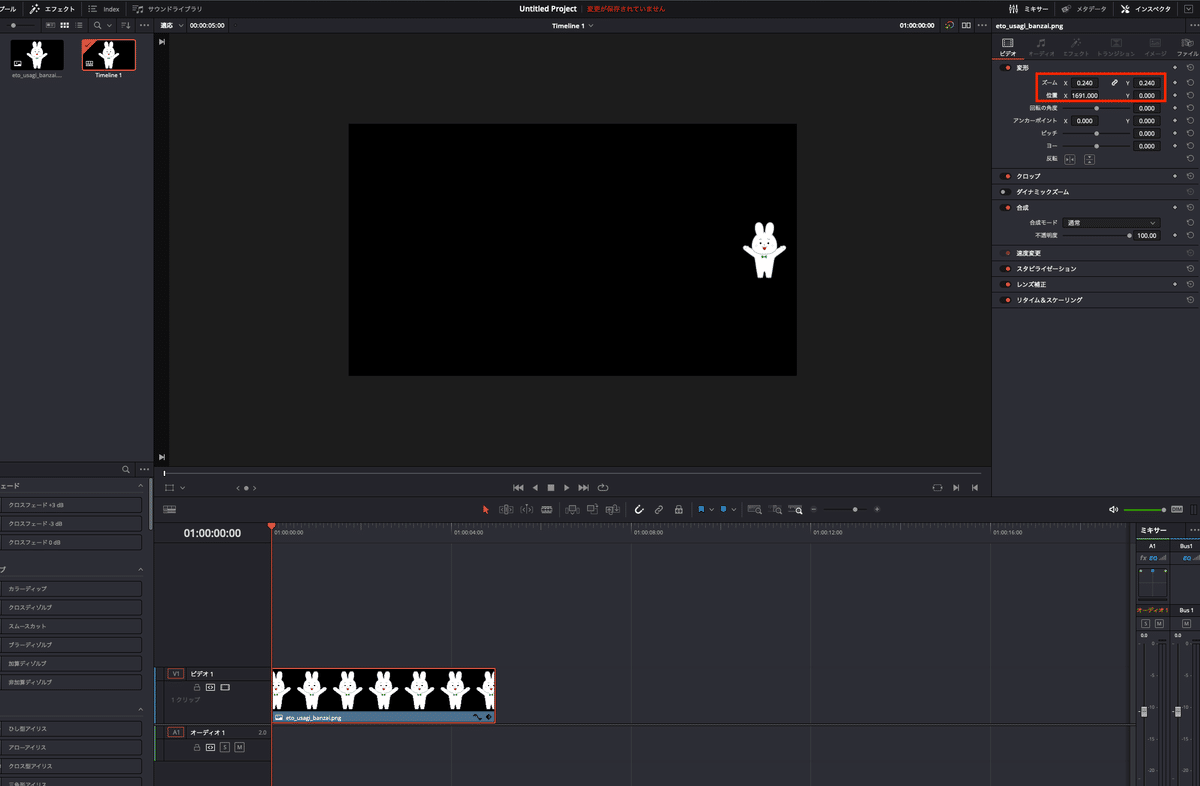Viewport: 1200px width, 786px height.
Task: Click the blue flag icon
Action: click(x=702, y=509)
